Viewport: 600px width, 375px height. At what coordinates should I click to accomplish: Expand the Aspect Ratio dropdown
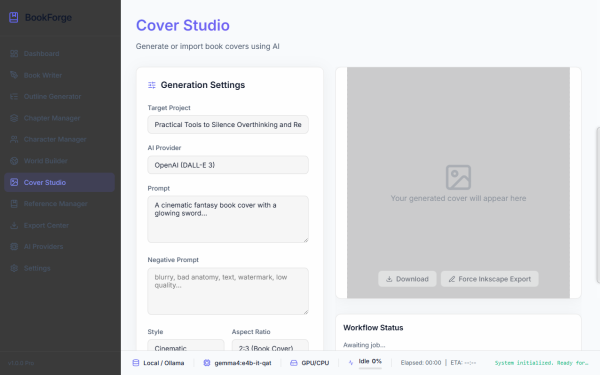point(270,345)
